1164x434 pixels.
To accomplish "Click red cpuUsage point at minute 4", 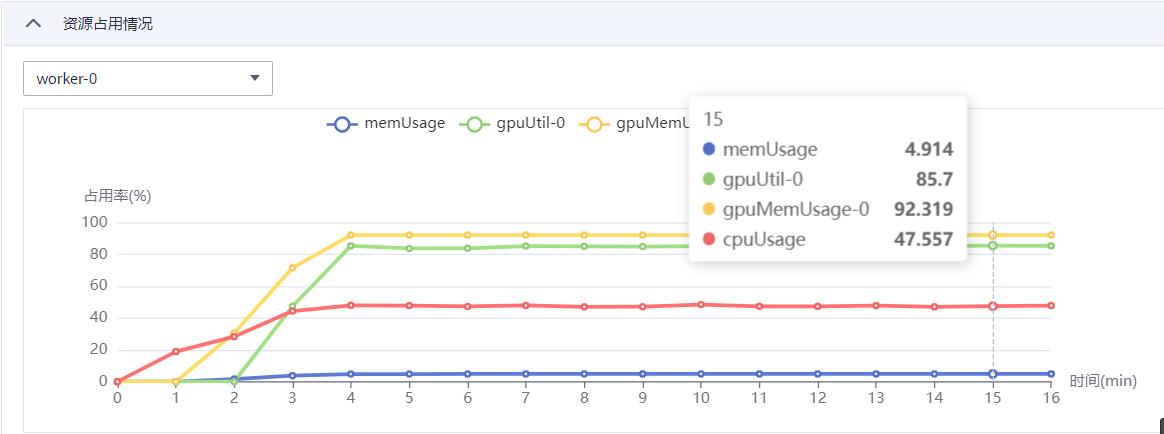I will [351, 305].
